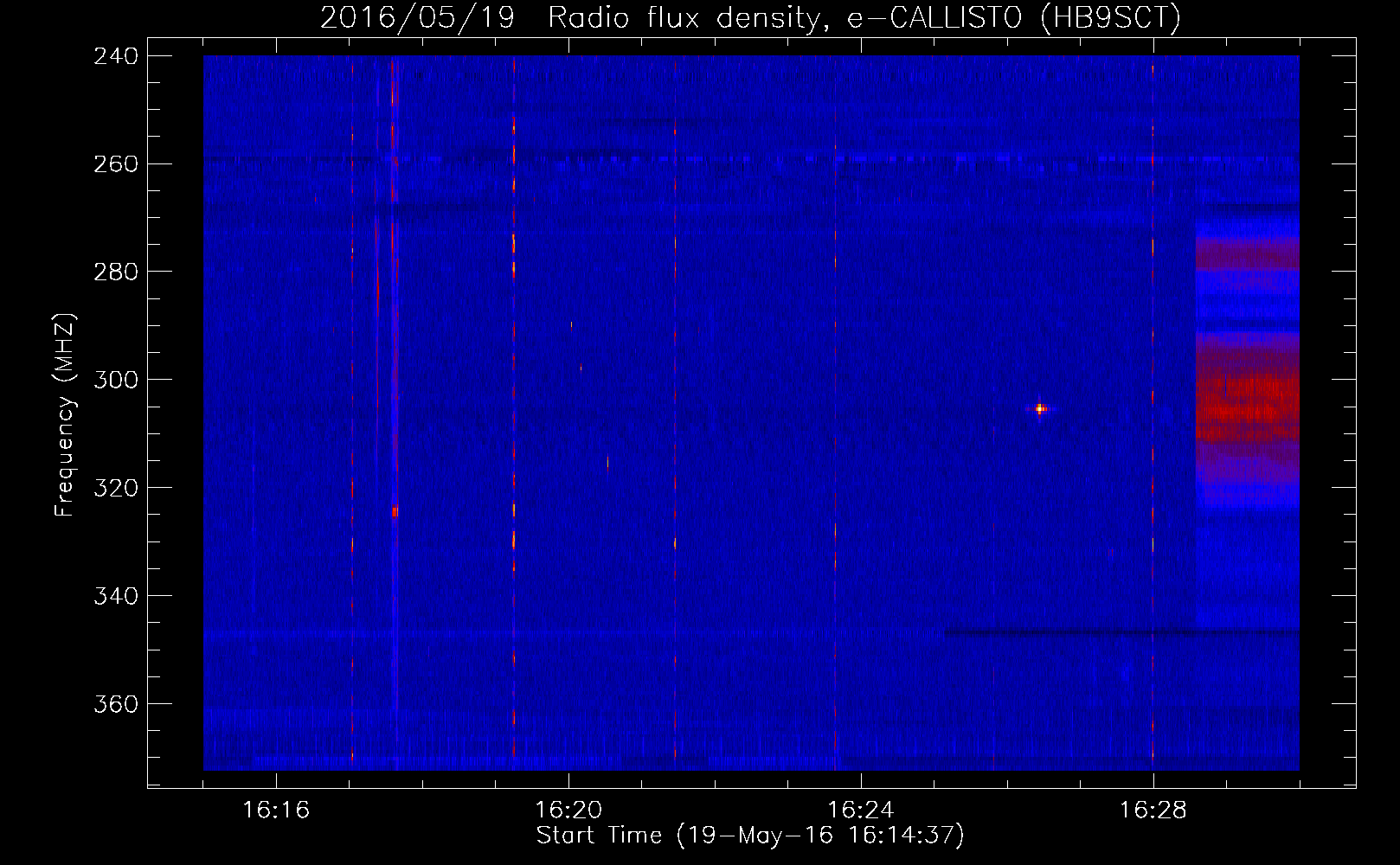Select the 300 frequency tick label

[115, 381]
